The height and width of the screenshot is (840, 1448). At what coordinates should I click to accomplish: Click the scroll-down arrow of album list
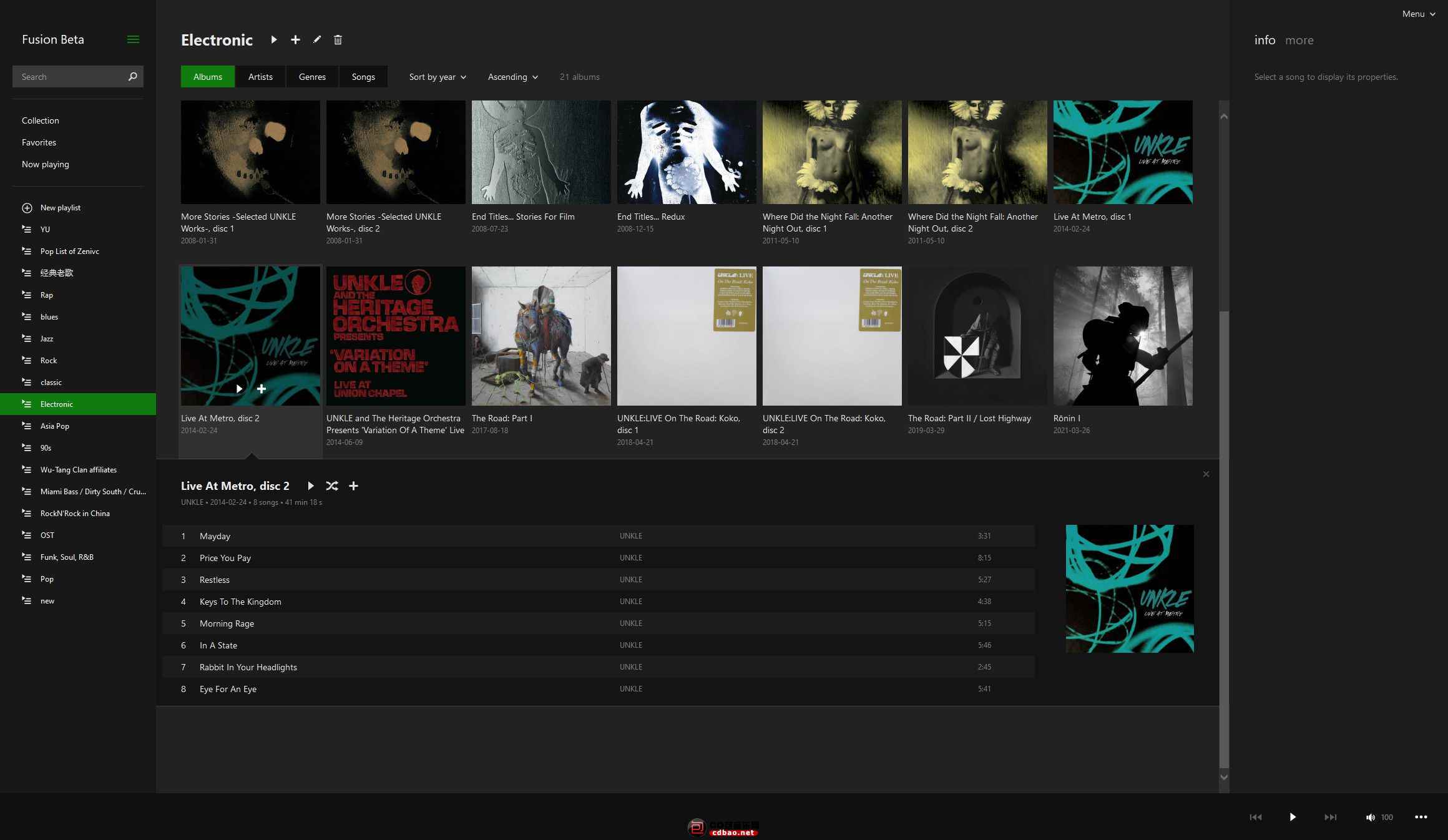coord(1224,778)
